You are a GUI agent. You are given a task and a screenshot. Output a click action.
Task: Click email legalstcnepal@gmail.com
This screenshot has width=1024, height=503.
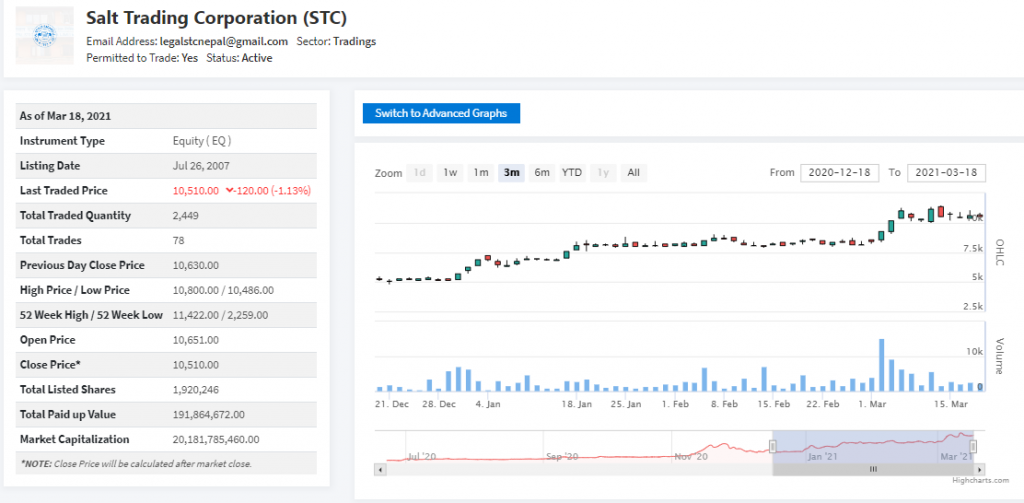point(224,41)
